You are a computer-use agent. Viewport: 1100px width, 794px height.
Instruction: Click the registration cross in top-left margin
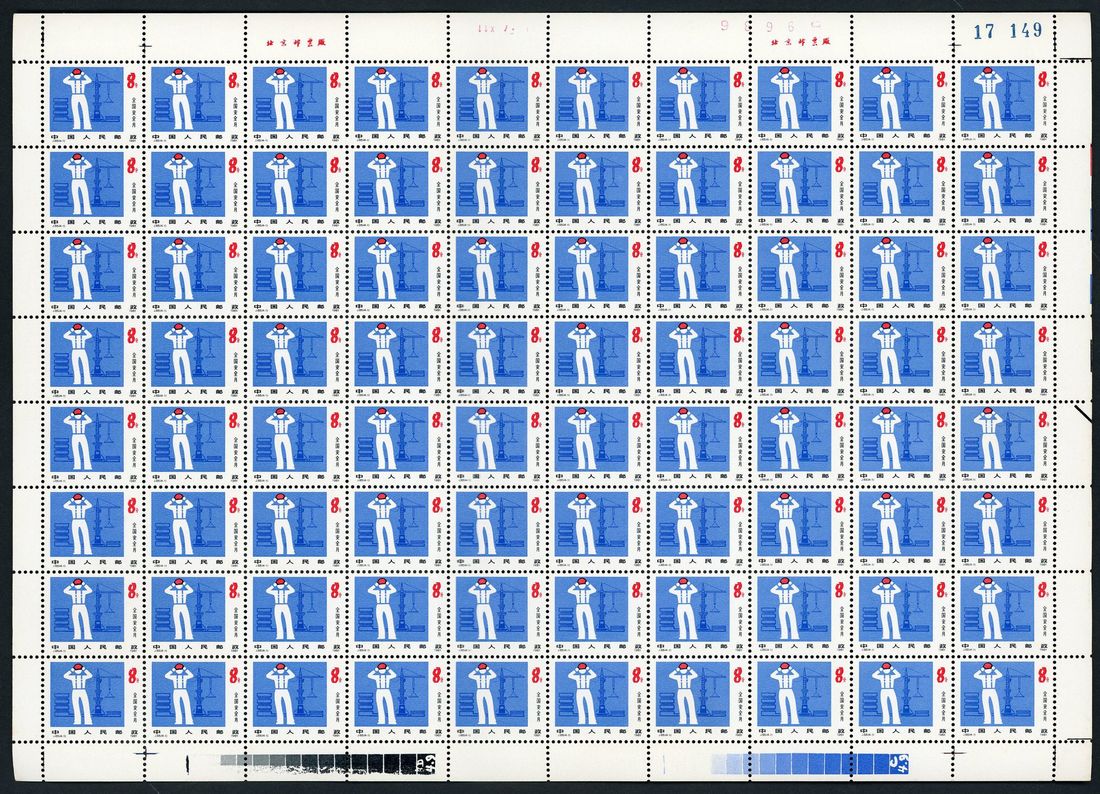[146, 45]
